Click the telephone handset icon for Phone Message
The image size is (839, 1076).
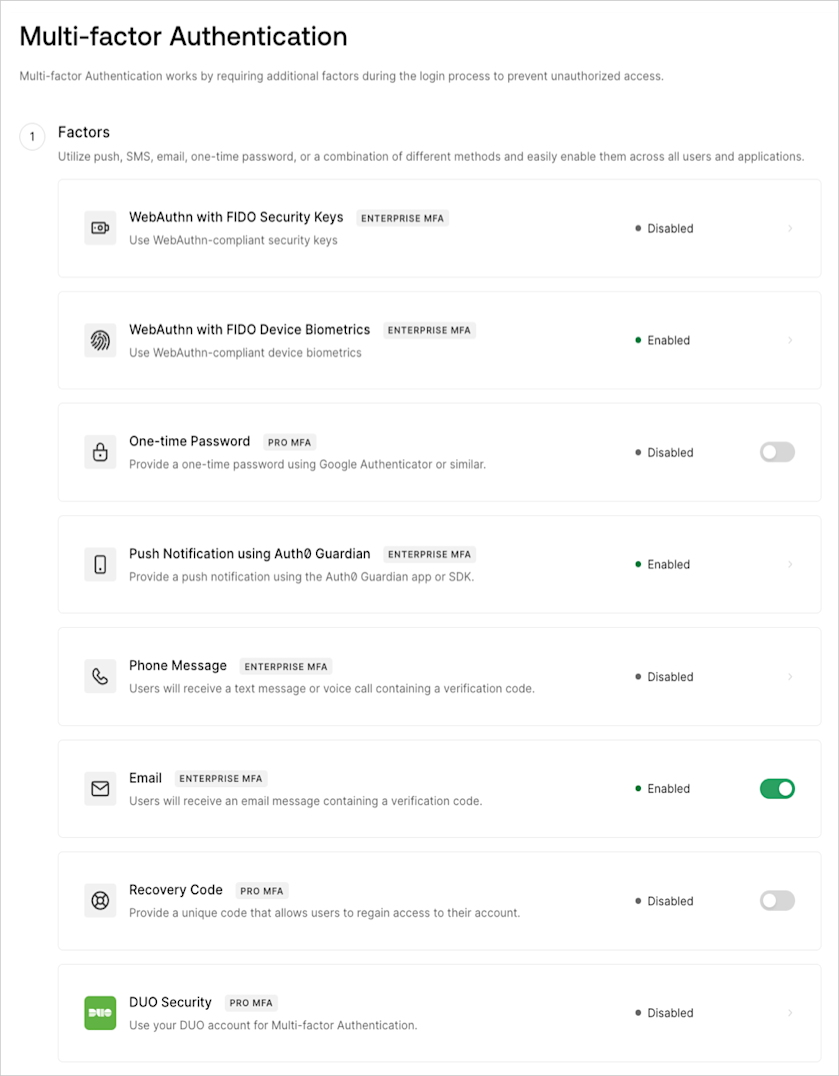pos(100,676)
